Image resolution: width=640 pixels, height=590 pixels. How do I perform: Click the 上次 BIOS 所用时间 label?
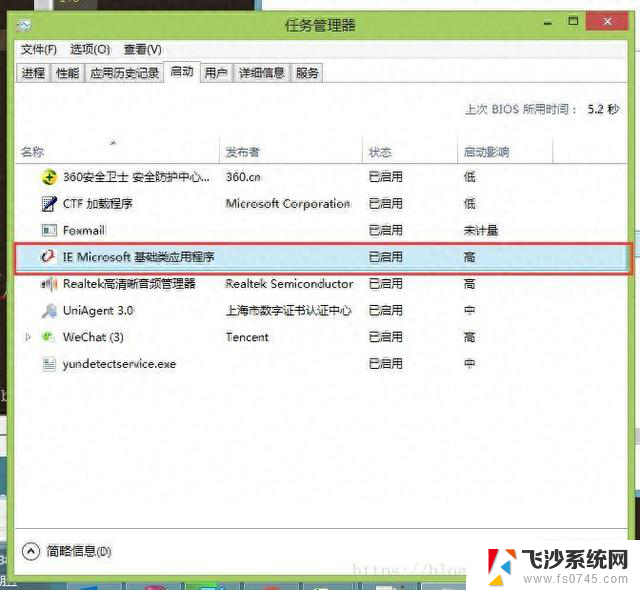(521, 109)
